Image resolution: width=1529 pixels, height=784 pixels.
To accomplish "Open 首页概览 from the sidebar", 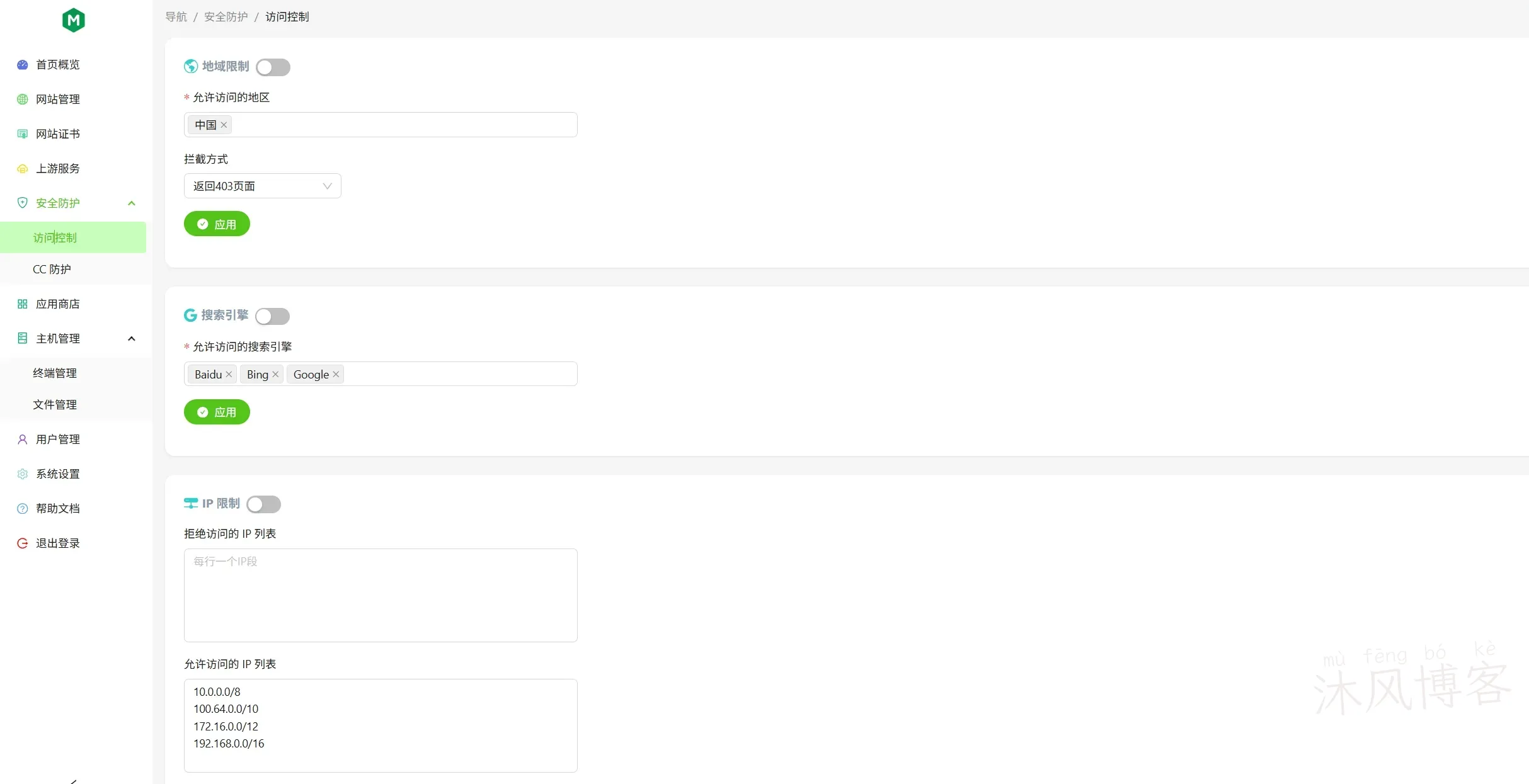I will pyautogui.click(x=57, y=64).
